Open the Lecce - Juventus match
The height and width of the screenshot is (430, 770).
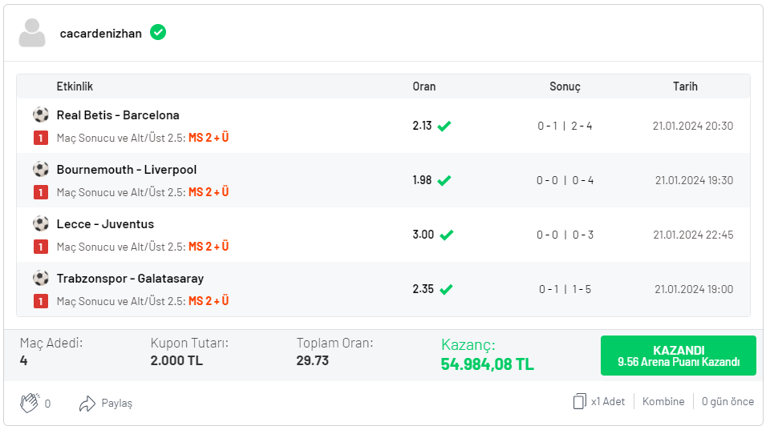(105, 224)
